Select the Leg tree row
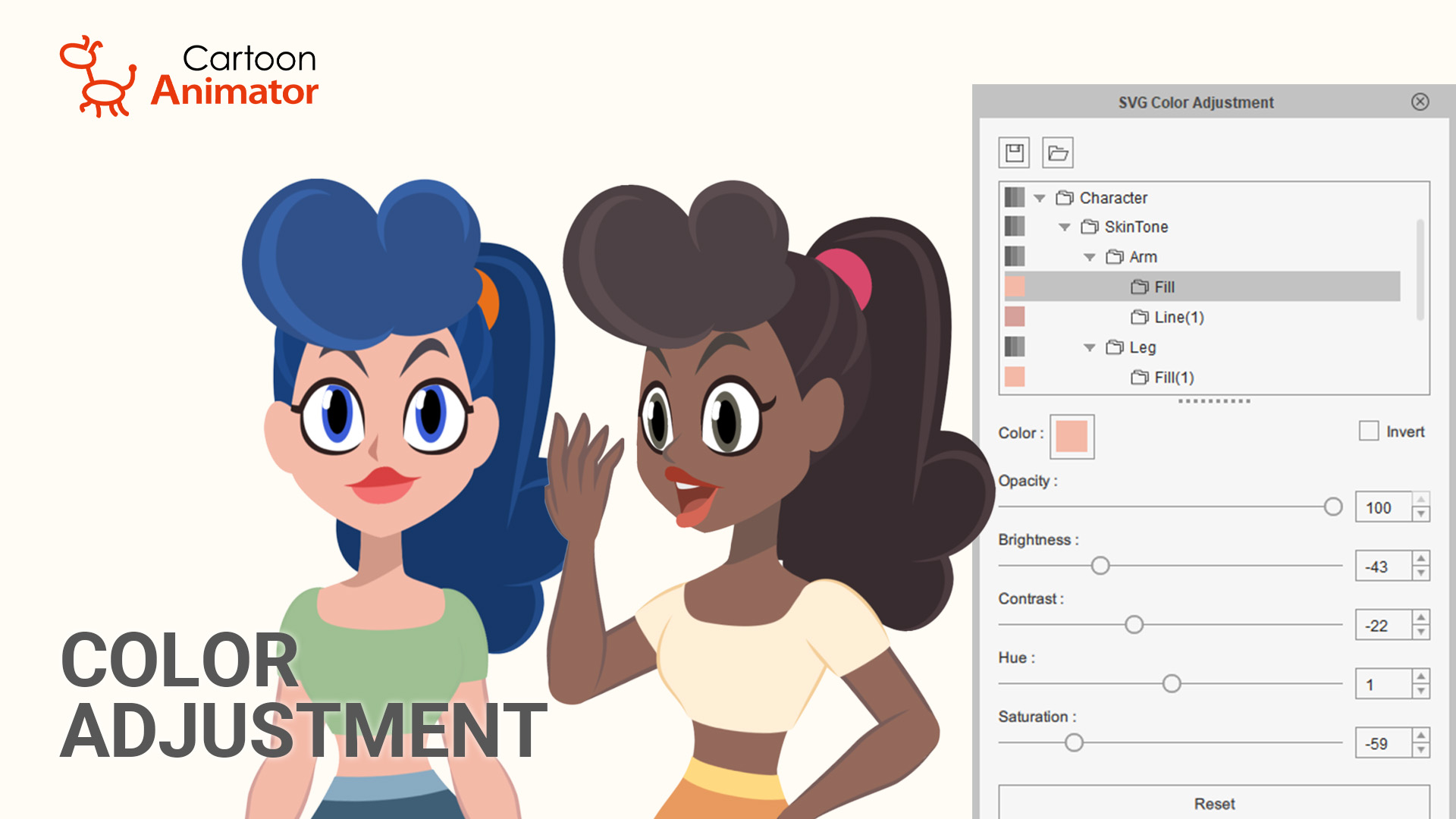Image resolution: width=1456 pixels, height=819 pixels. coord(1202,347)
